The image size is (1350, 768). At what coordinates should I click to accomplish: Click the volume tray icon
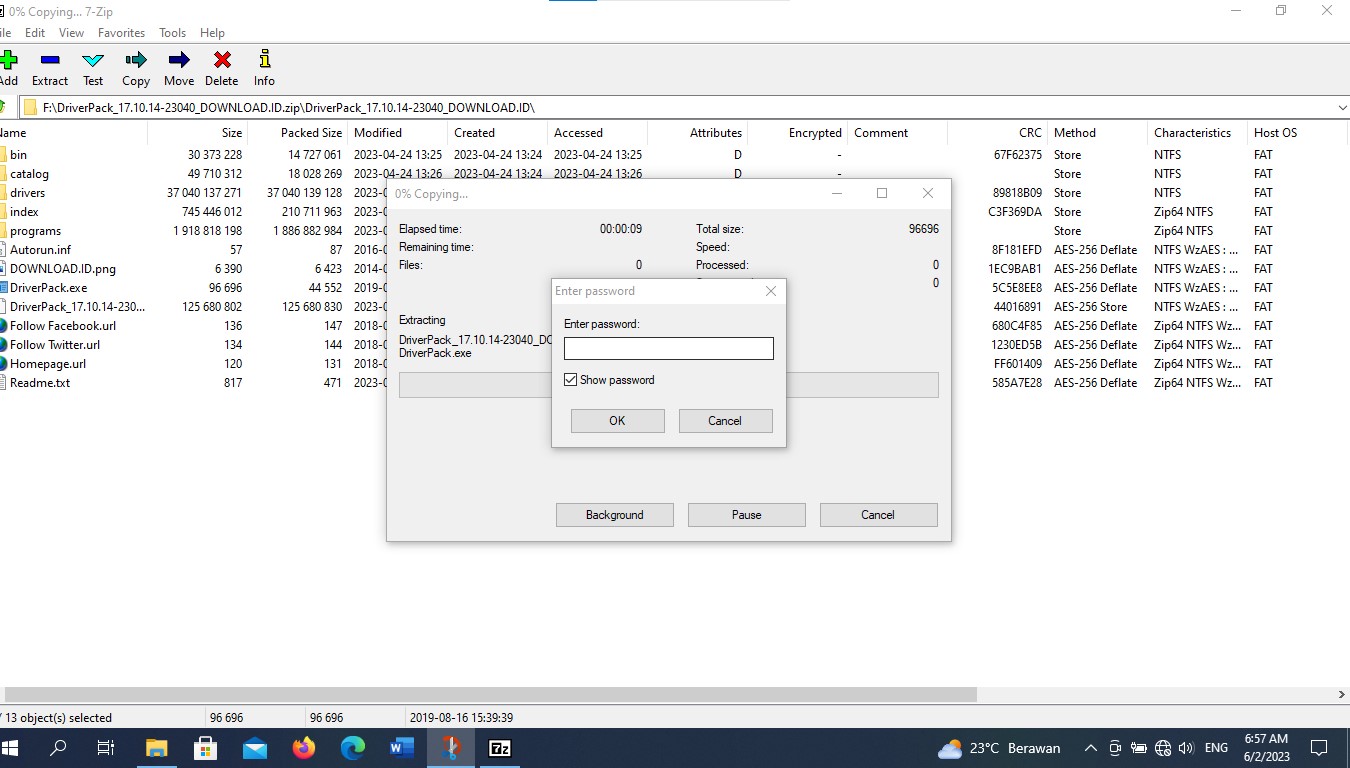tap(1186, 748)
